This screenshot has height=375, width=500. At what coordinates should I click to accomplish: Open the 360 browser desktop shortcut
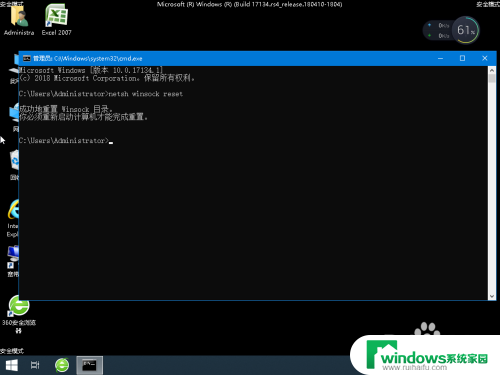[x=19, y=314]
